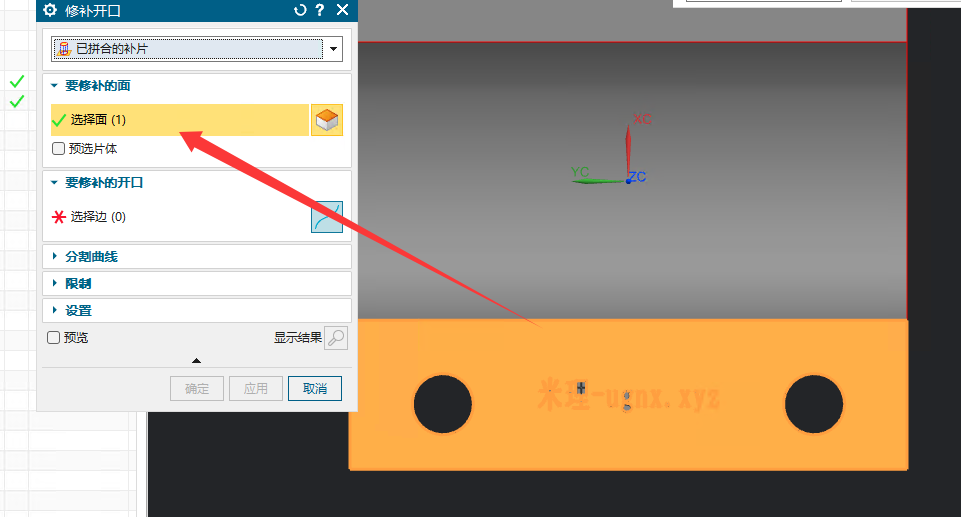This screenshot has height=517, width=961.
Task: Open help with the question mark icon
Action: click(320, 10)
